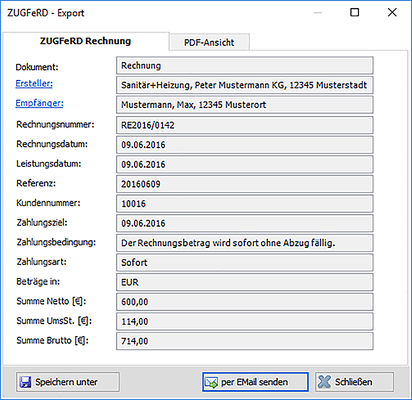Click the Summe Netto [€]: label
The image size is (412, 400).
point(51,301)
